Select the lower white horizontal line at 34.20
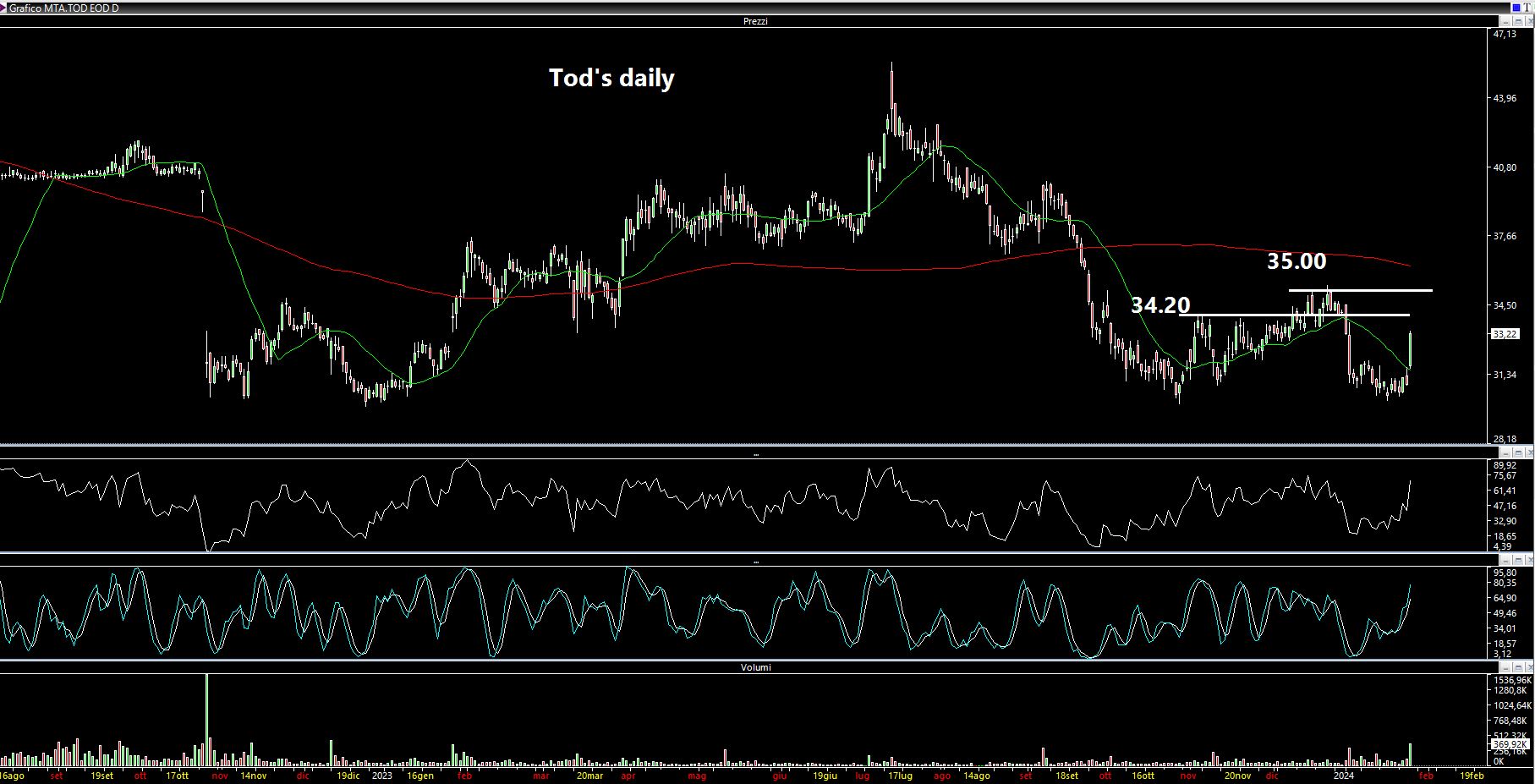 pyautogui.click(x=1294, y=315)
